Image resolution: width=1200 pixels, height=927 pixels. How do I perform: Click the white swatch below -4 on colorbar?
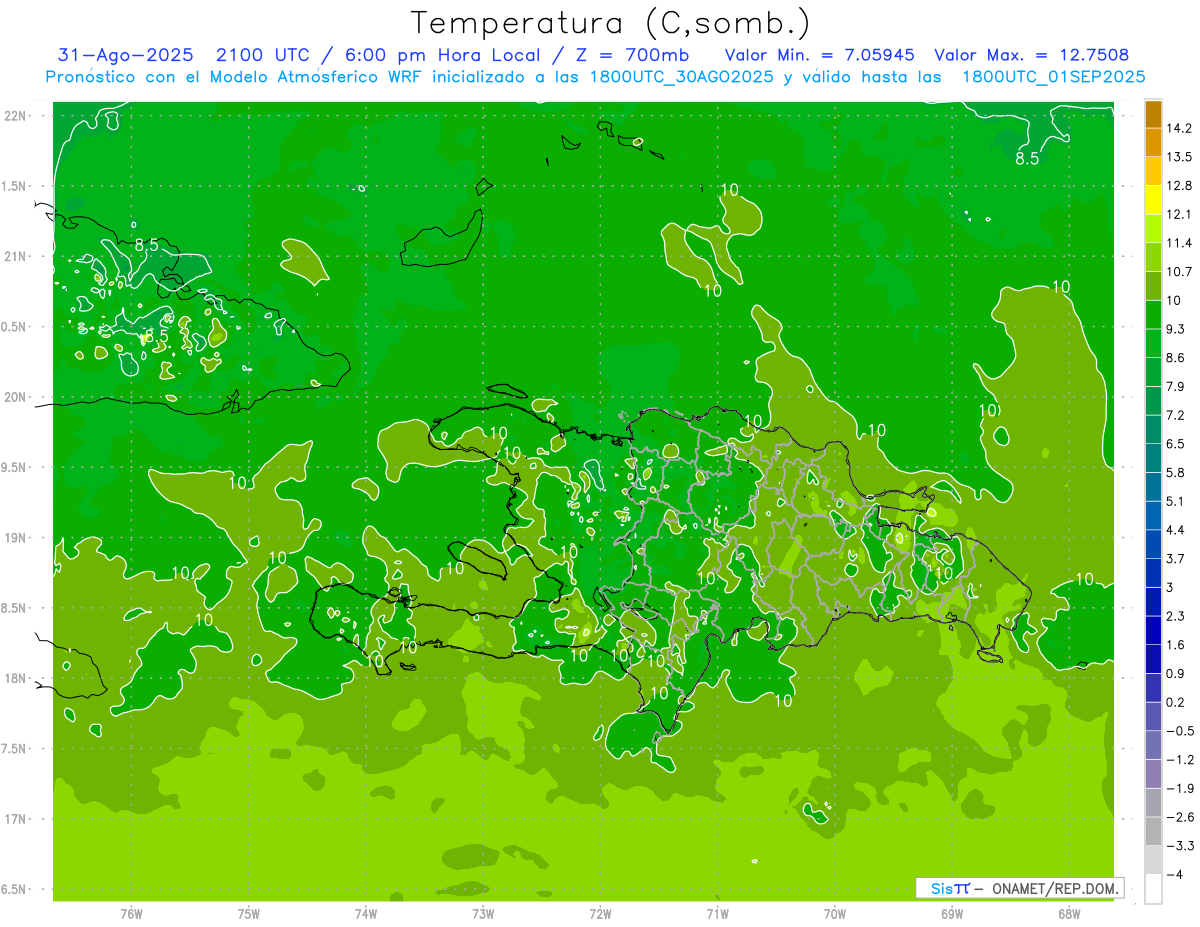click(1153, 889)
